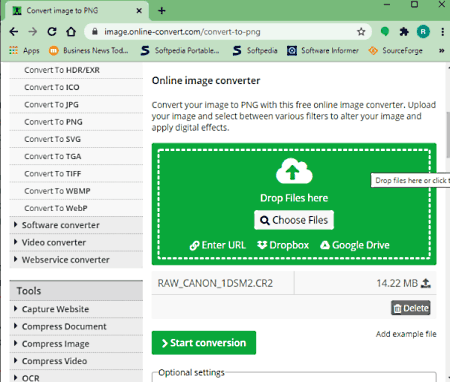This screenshot has width=450, height=382.
Task: Expand the Compress Document tool
Action: tap(76, 326)
